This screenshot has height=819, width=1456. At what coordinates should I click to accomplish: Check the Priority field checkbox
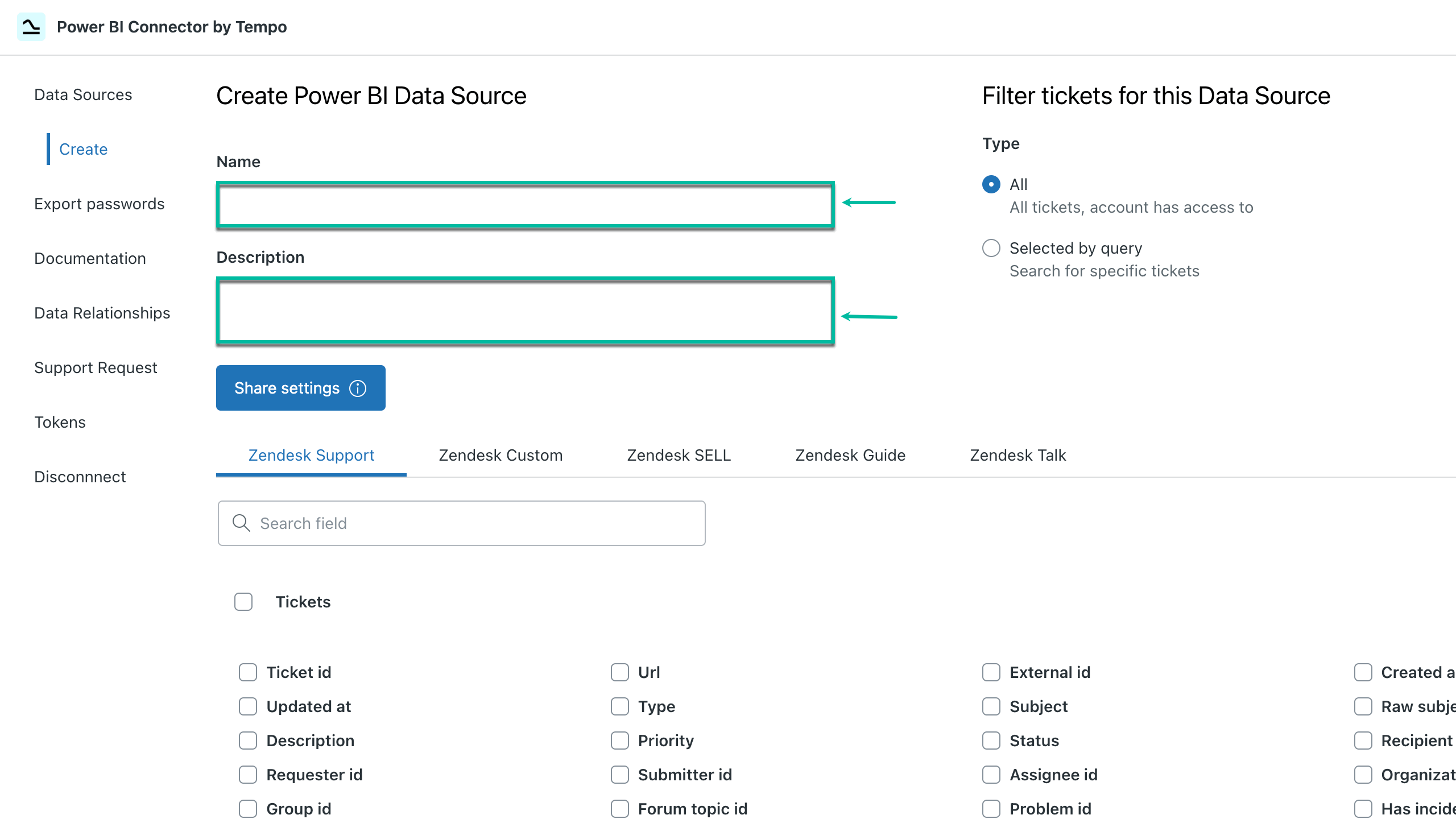tap(619, 741)
